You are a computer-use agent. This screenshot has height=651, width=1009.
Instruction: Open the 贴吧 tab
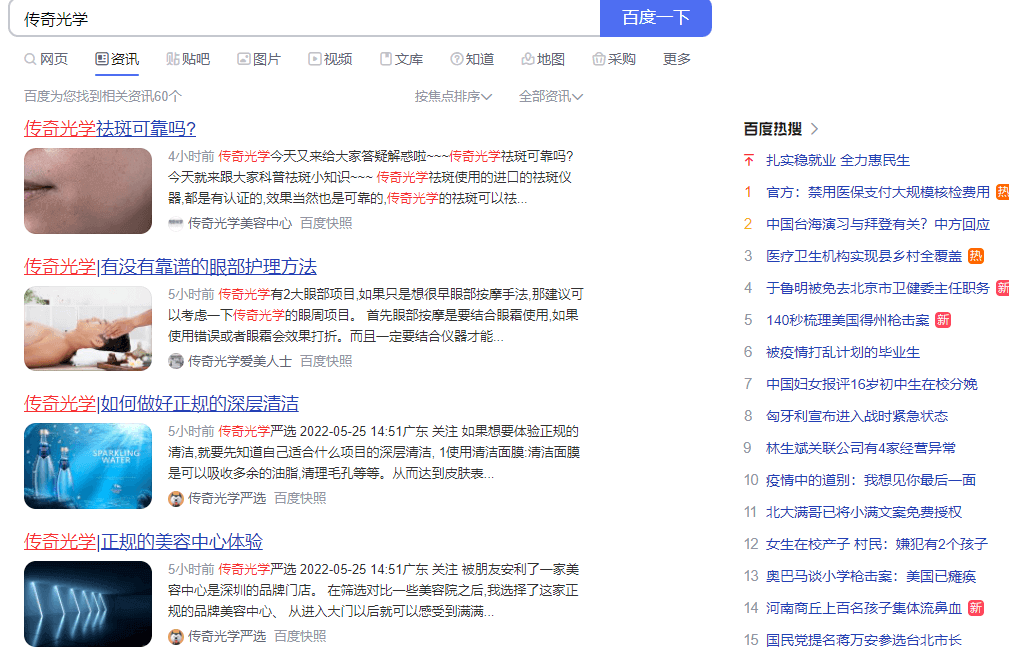pyautogui.click(x=187, y=59)
